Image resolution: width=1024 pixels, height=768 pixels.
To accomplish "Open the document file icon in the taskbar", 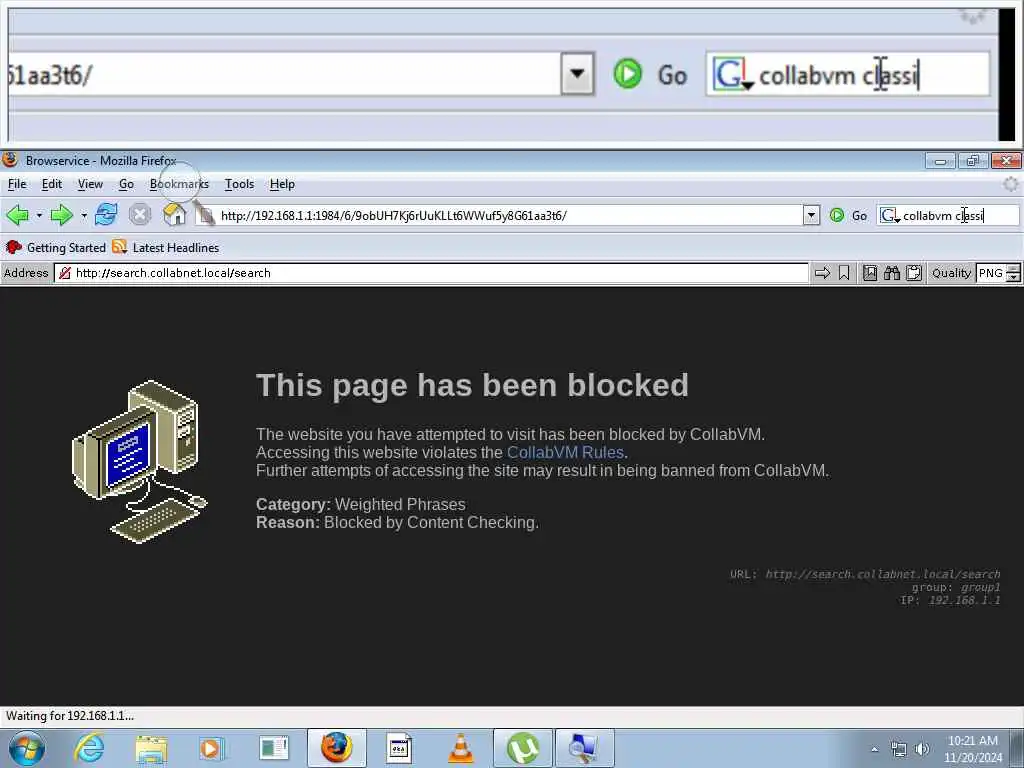I will (x=398, y=748).
